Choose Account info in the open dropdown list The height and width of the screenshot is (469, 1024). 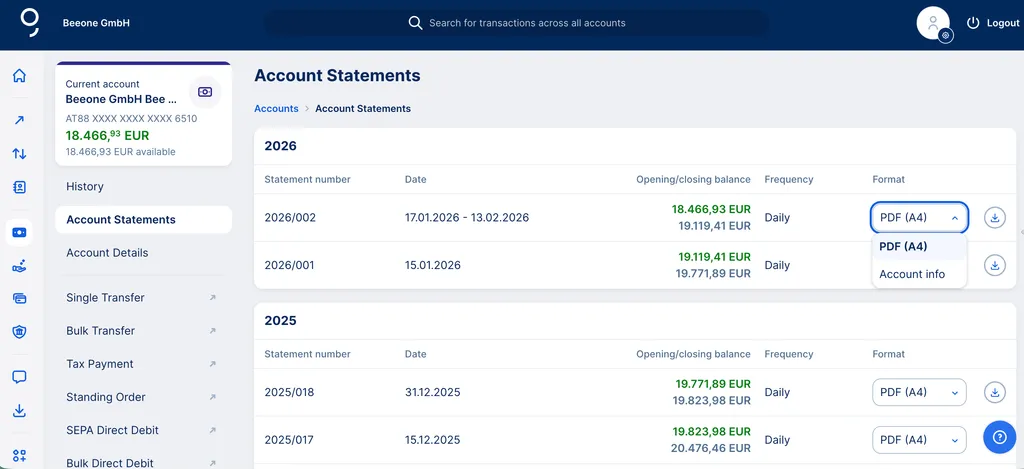pyautogui.click(x=919, y=274)
